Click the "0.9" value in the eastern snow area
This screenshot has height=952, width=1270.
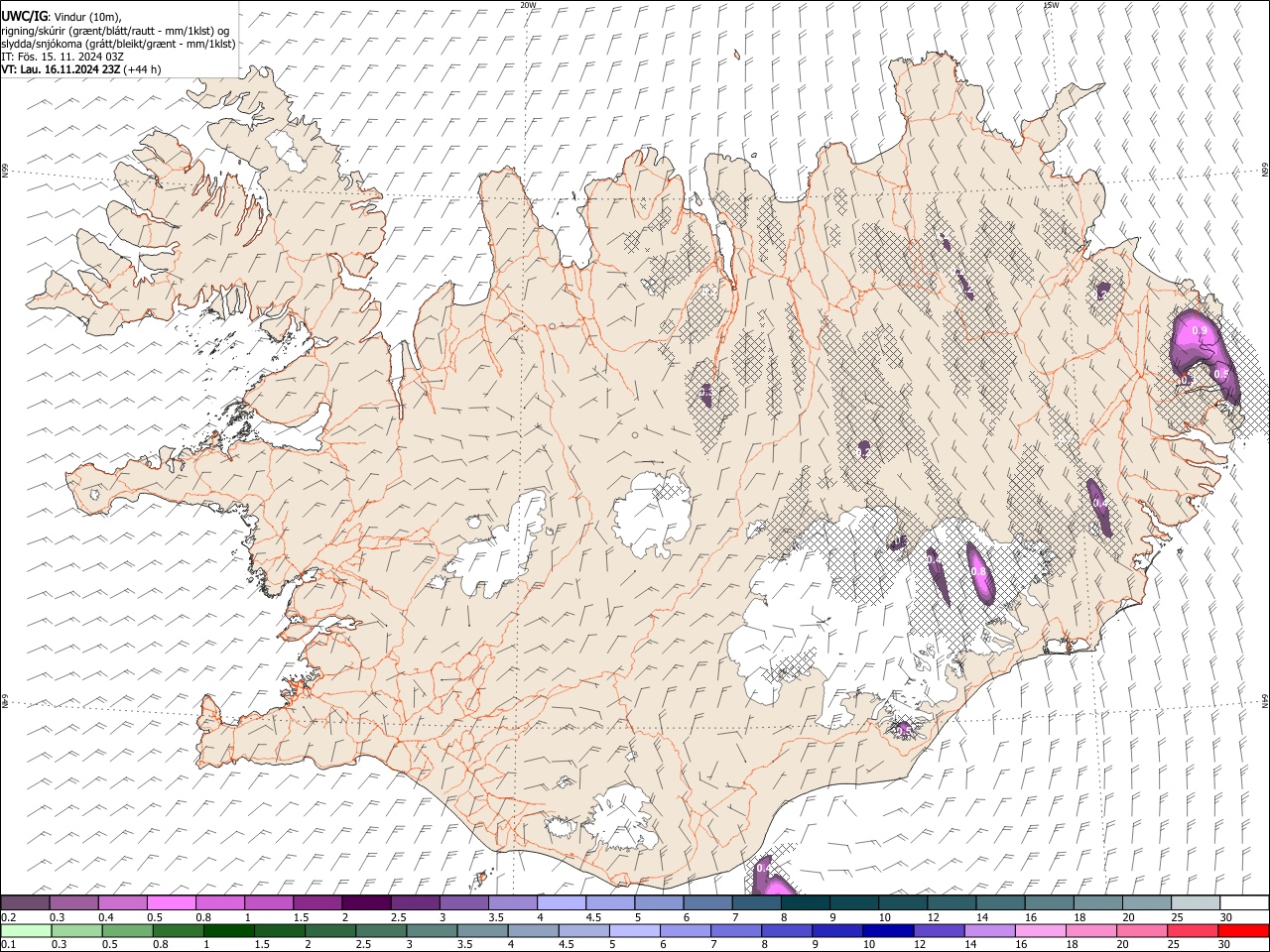tap(1199, 330)
